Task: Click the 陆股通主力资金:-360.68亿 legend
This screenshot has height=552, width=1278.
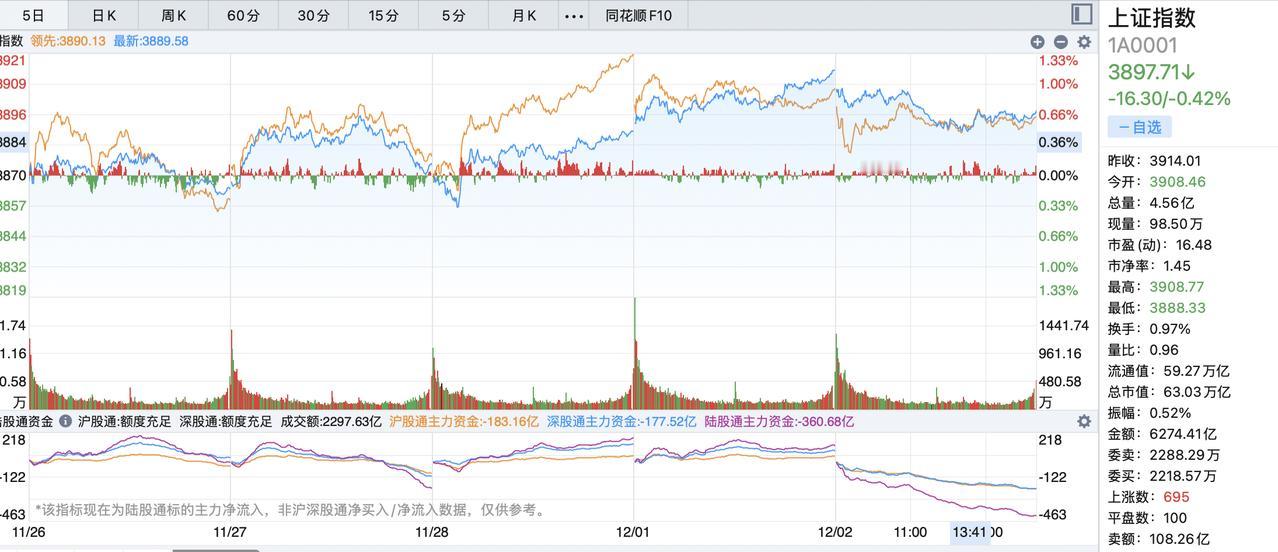Action: [x=779, y=422]
